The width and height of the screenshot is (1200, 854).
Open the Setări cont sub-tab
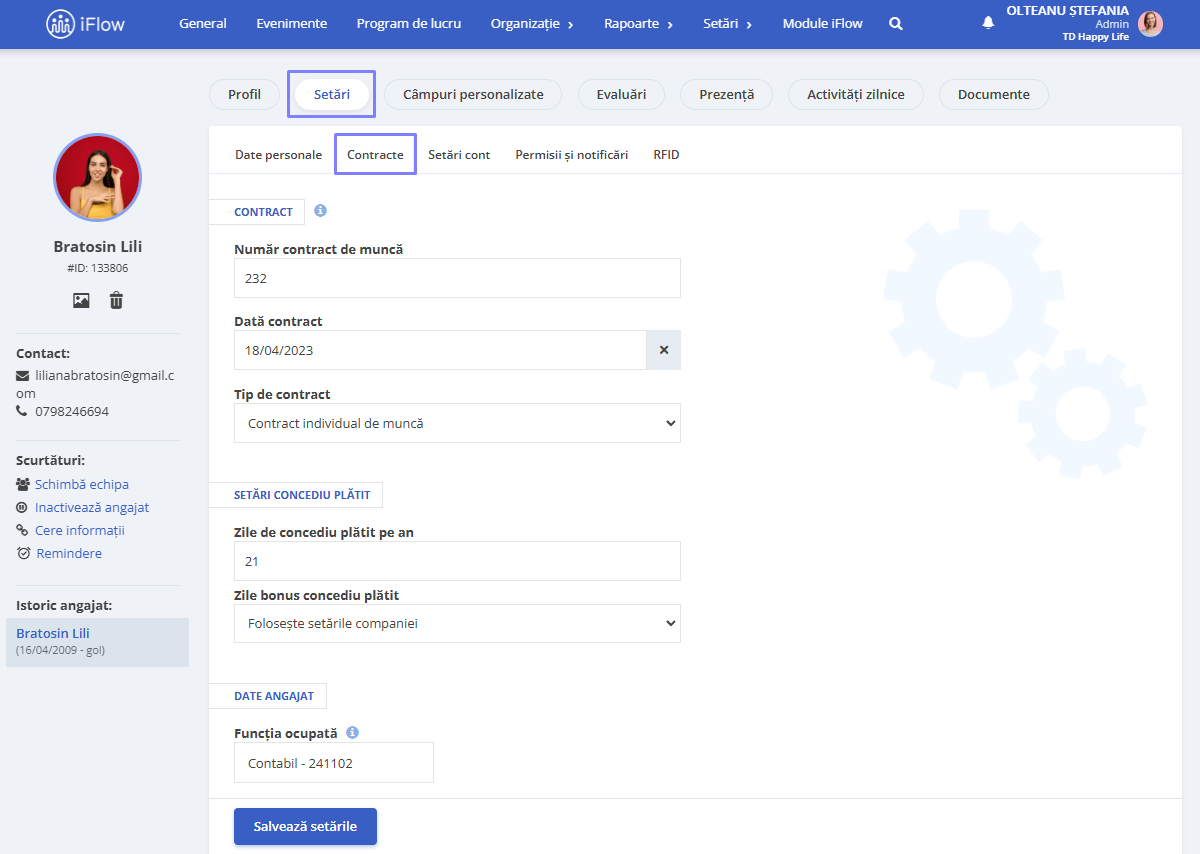point(459,154)
